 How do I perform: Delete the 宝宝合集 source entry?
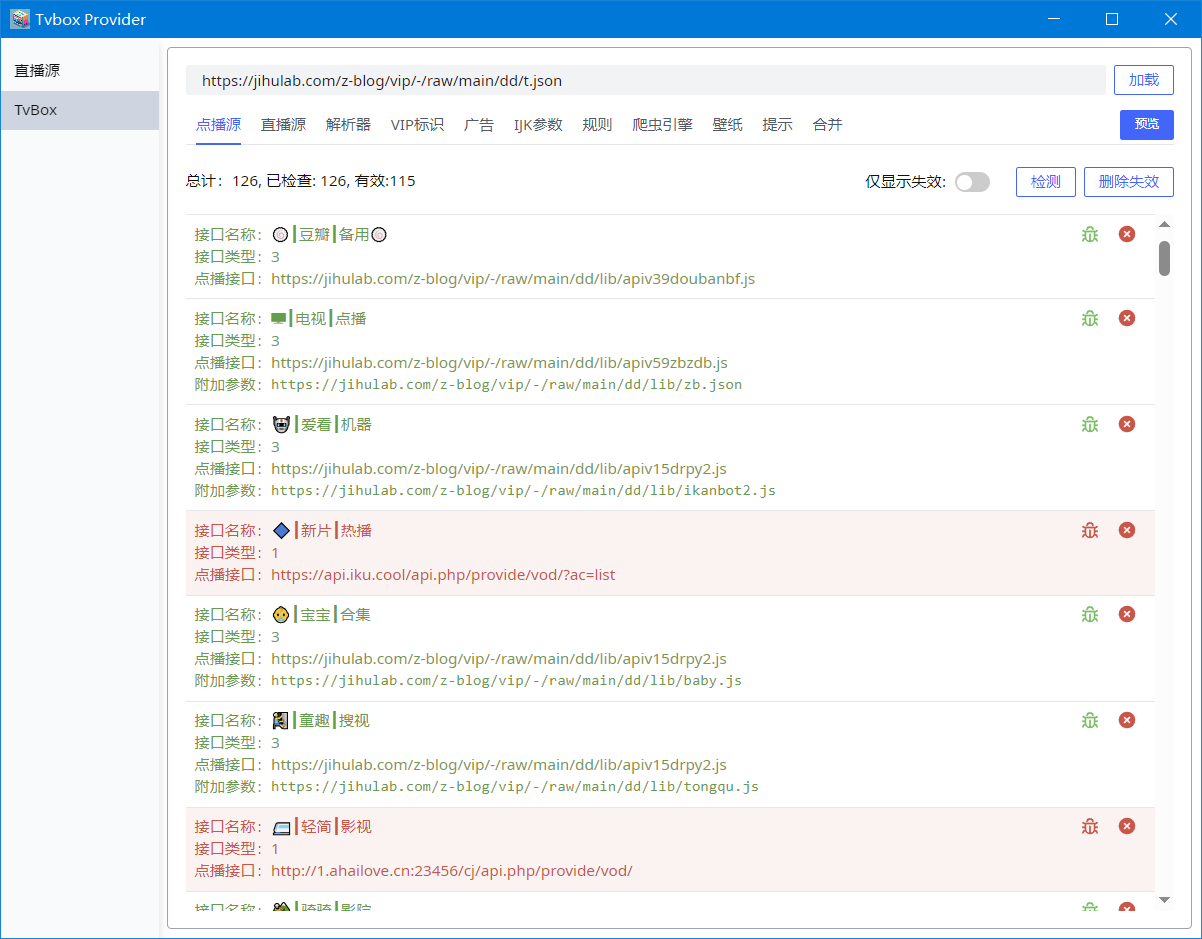pos(1127,614)
